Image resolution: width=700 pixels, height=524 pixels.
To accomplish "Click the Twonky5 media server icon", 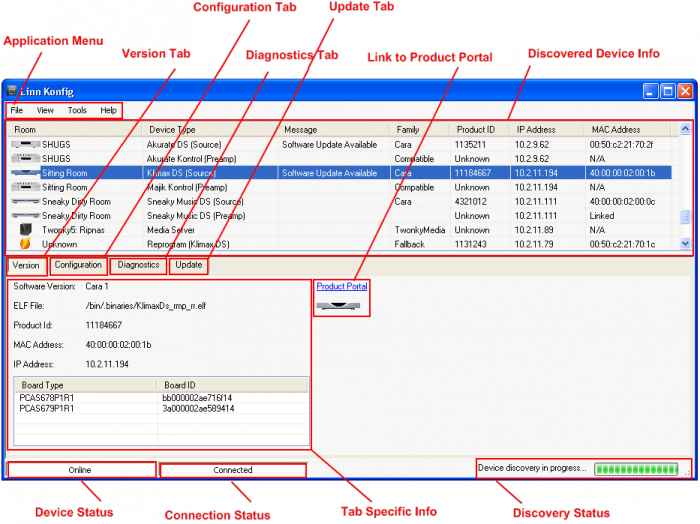I will 26,229.
